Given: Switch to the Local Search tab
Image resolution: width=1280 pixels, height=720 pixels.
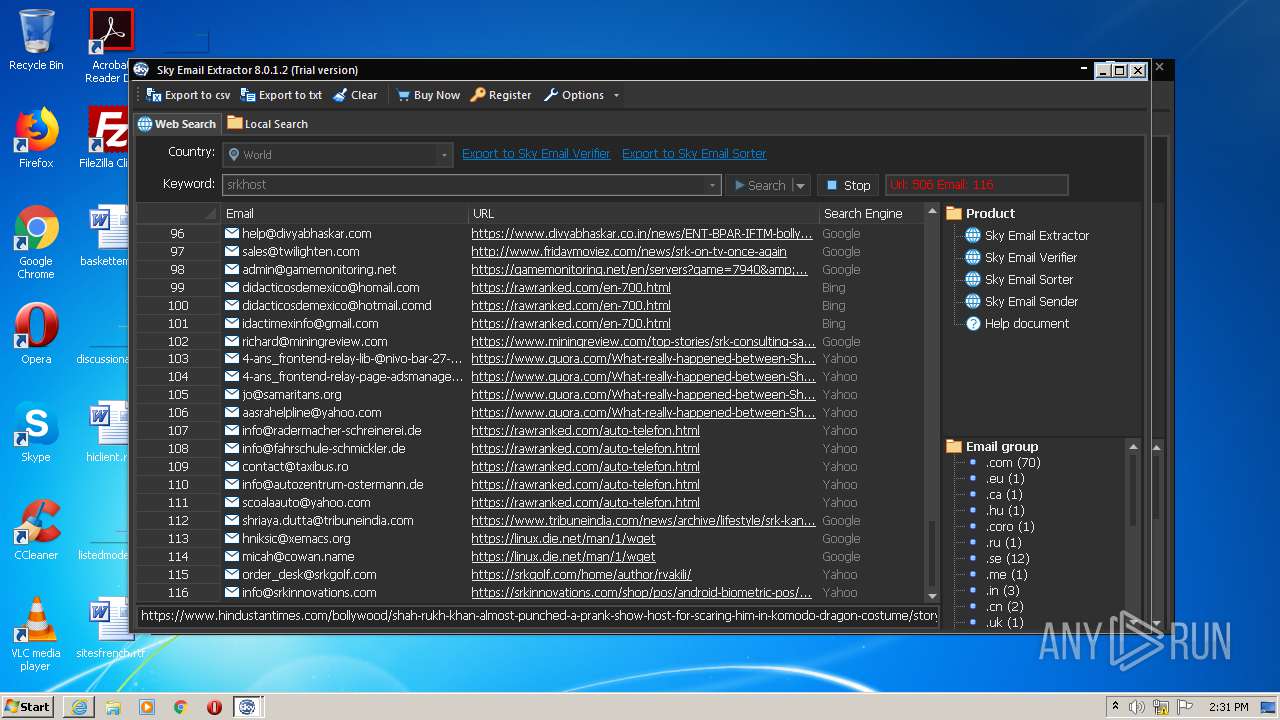Looking at the screenshot, I should pyautogui.click(x=267, y=124).
